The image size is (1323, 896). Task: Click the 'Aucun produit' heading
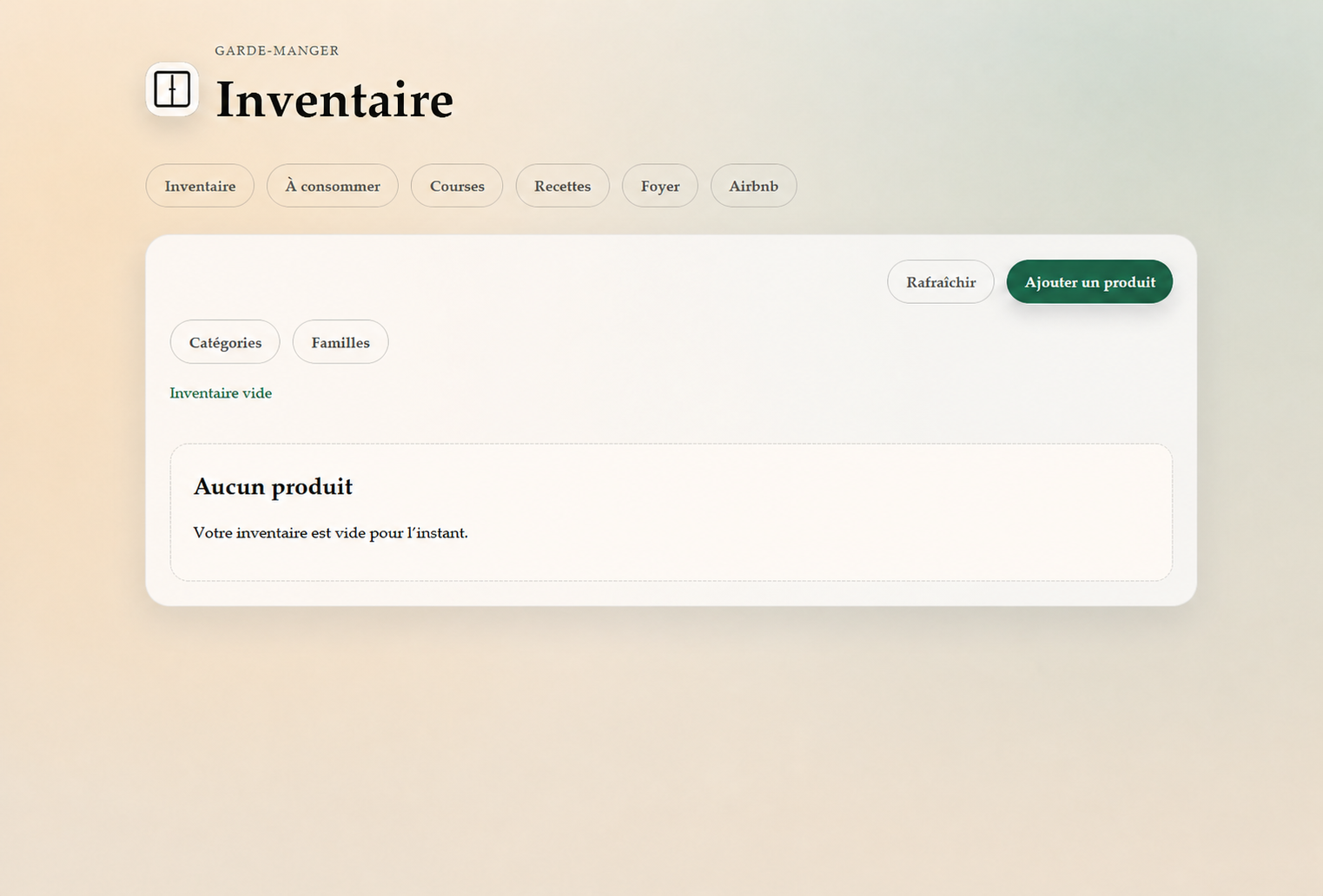click(x=273, y=486)
